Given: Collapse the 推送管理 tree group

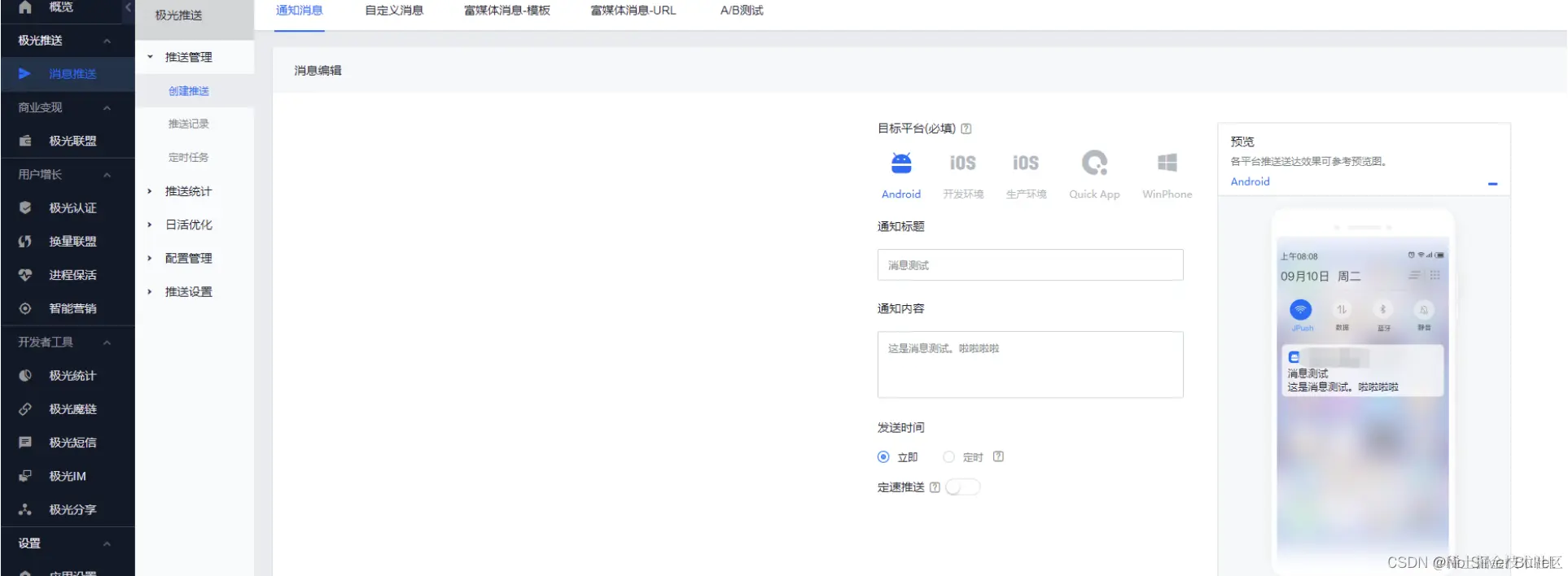Looking at the screenshot, I should (150, 57).
